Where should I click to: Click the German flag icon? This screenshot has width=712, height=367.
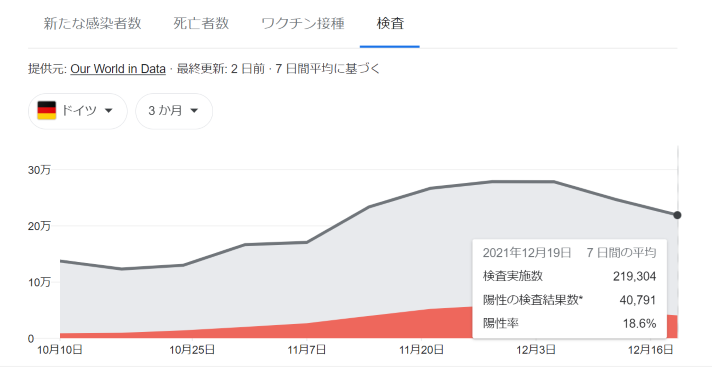pyautogui.click(x=46, y=110)
